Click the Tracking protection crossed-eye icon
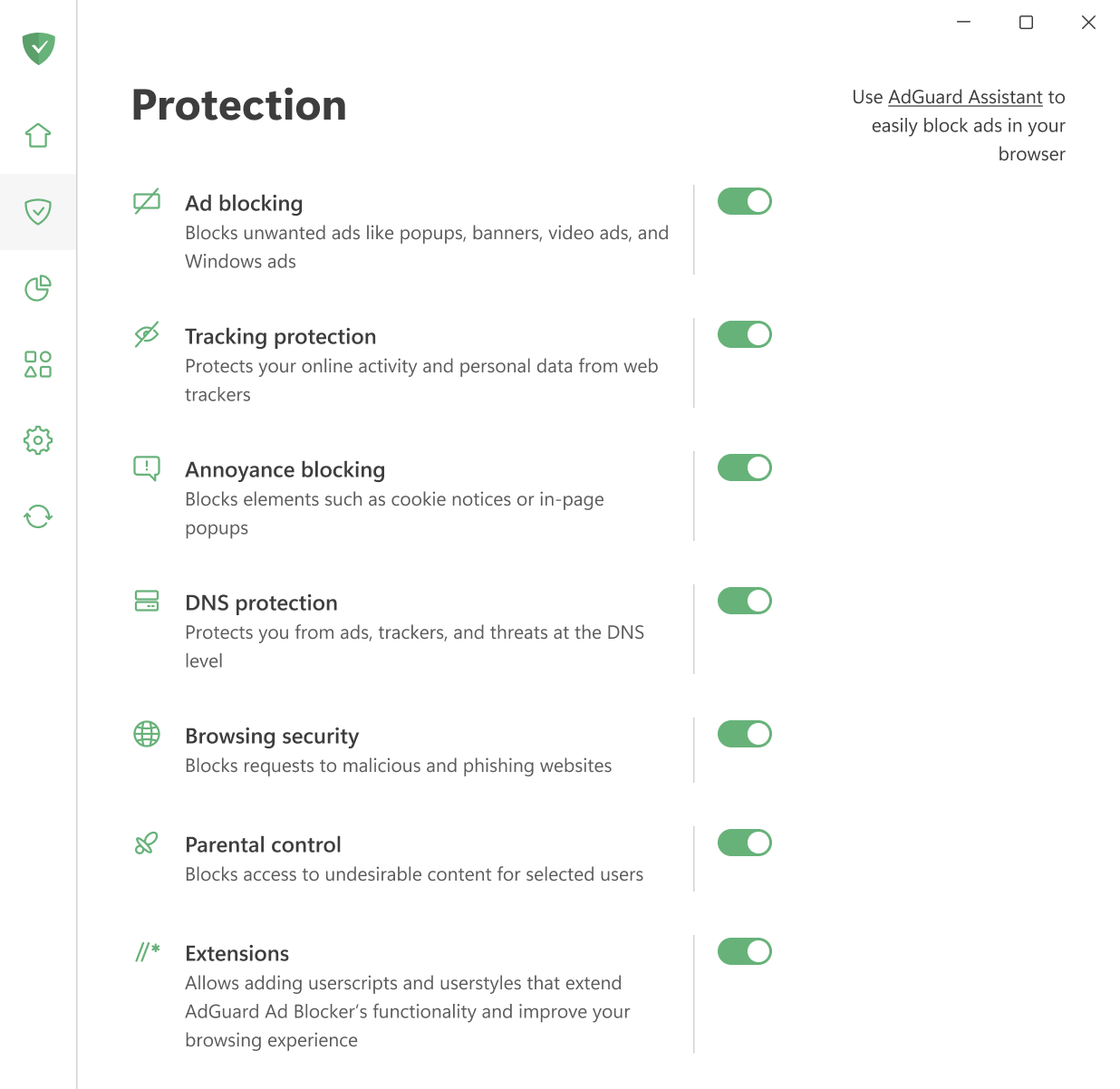 point(147,334)
